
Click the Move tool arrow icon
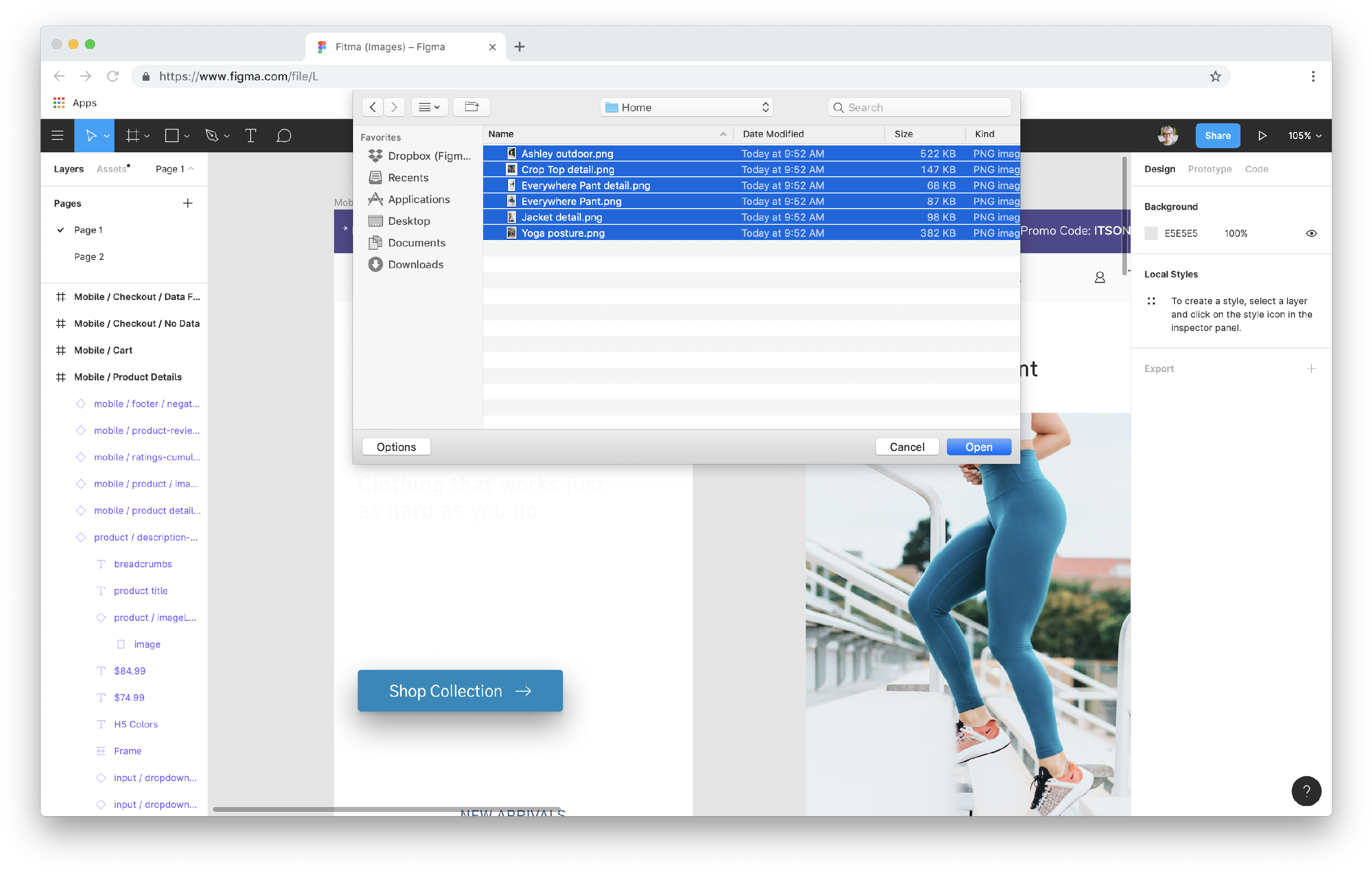90,136
